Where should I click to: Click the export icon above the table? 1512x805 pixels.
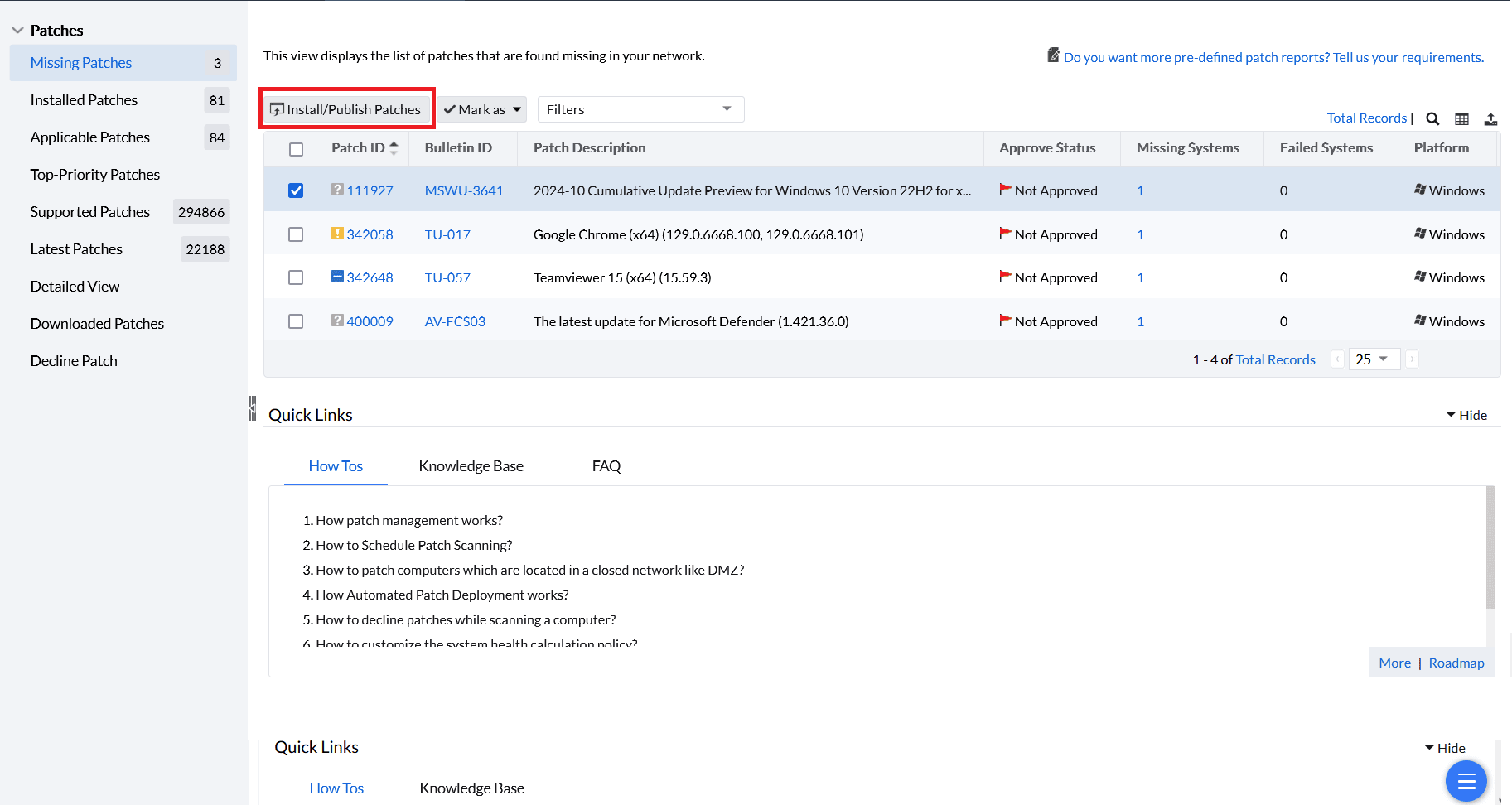click(1490, 118)
